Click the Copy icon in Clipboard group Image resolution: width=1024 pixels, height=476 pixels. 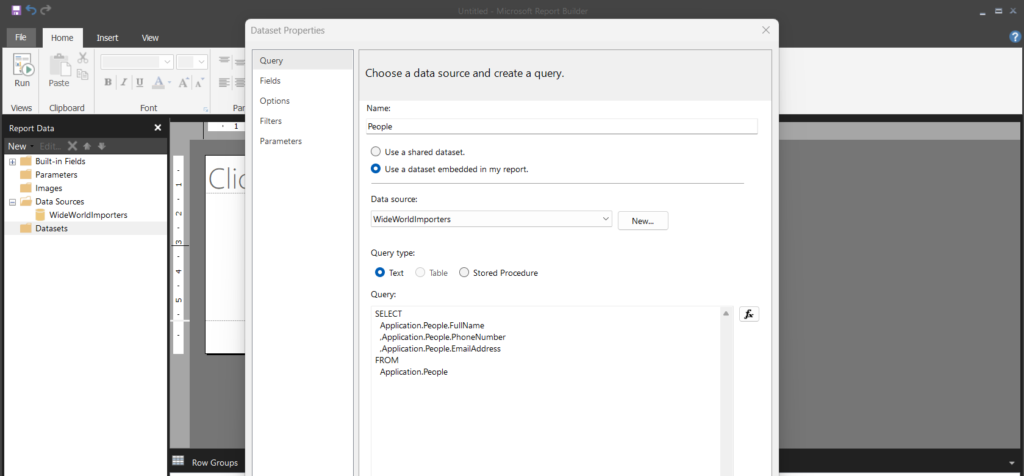pyautogui.click(x=82, y=74)
